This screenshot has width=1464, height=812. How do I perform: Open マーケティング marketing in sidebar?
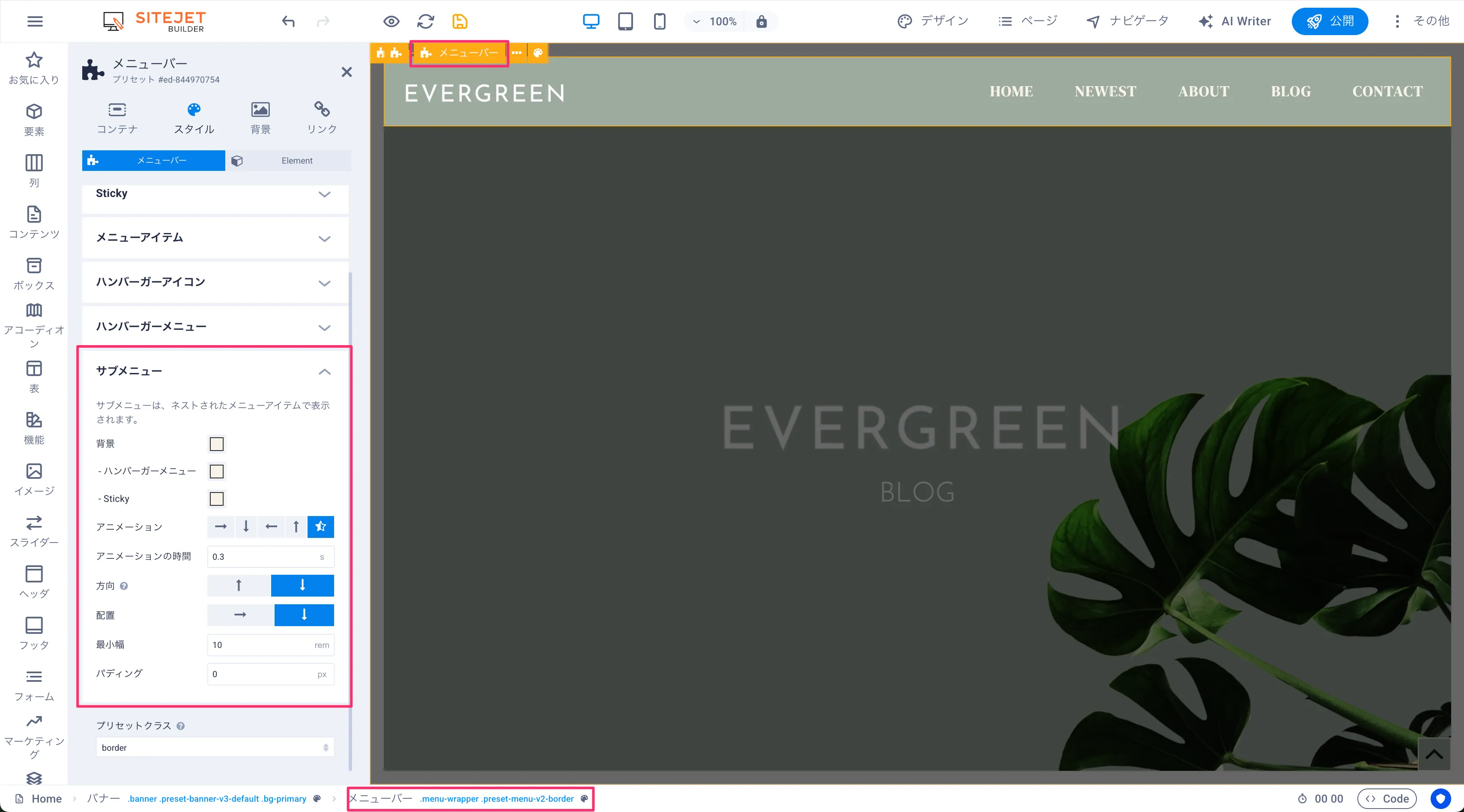coord(34,737)
